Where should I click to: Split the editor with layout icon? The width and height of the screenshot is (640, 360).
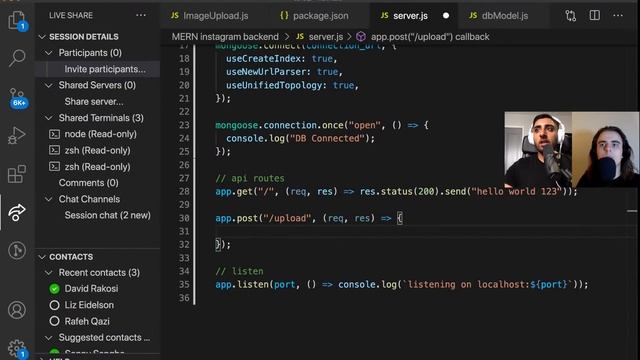coord(595,16)
